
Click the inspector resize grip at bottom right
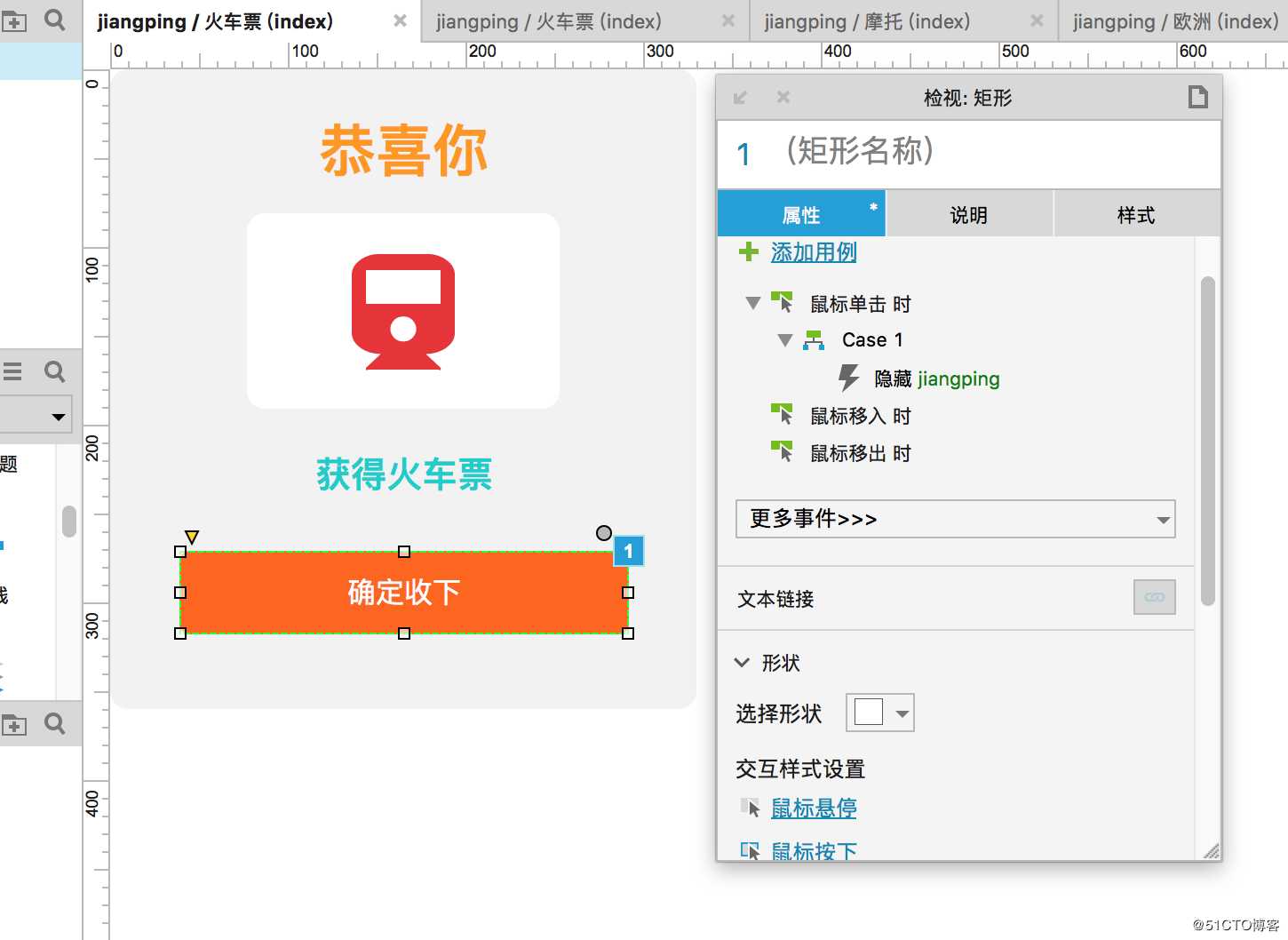click(1212, 851)
